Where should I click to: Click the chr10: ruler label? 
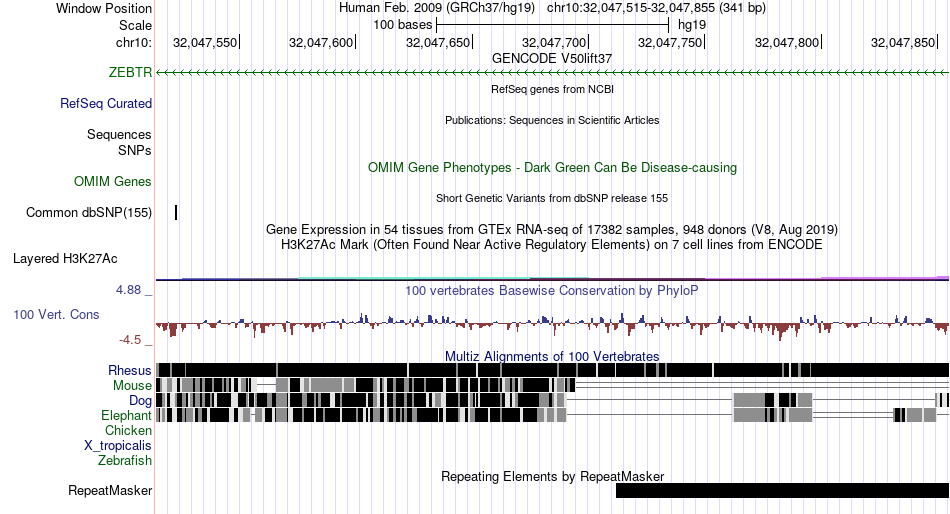point(134,42)
